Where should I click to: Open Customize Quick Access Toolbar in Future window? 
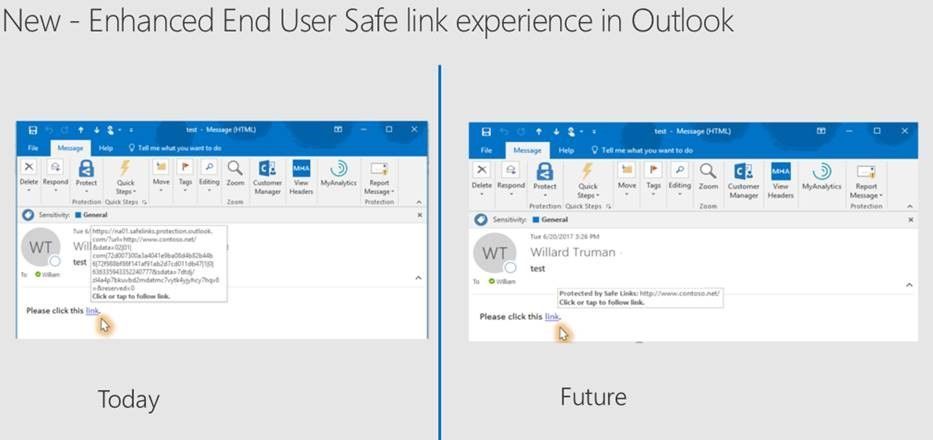pyautogui.click(x=593, y=132)
